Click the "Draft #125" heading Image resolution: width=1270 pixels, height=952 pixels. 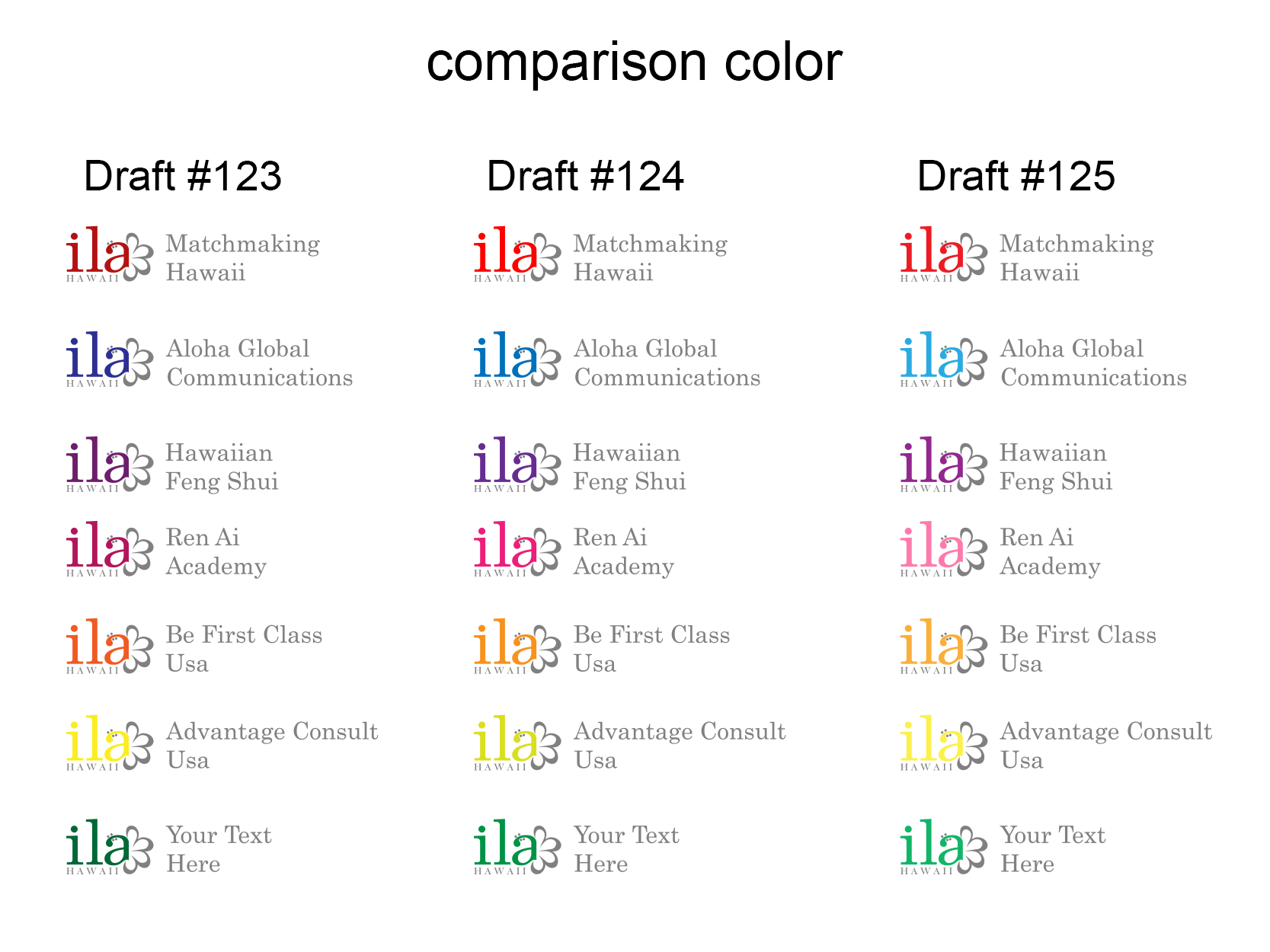[1016, 176]
